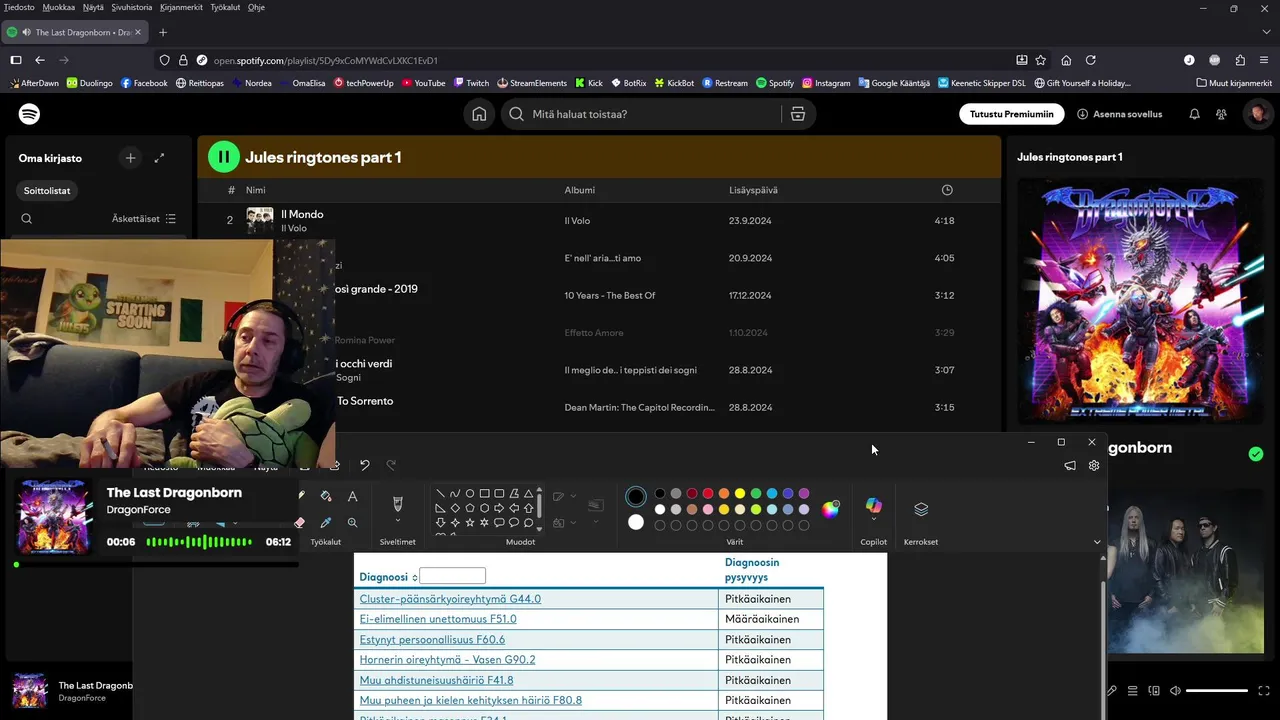Play the Il Mondo track row

[599, 220]
